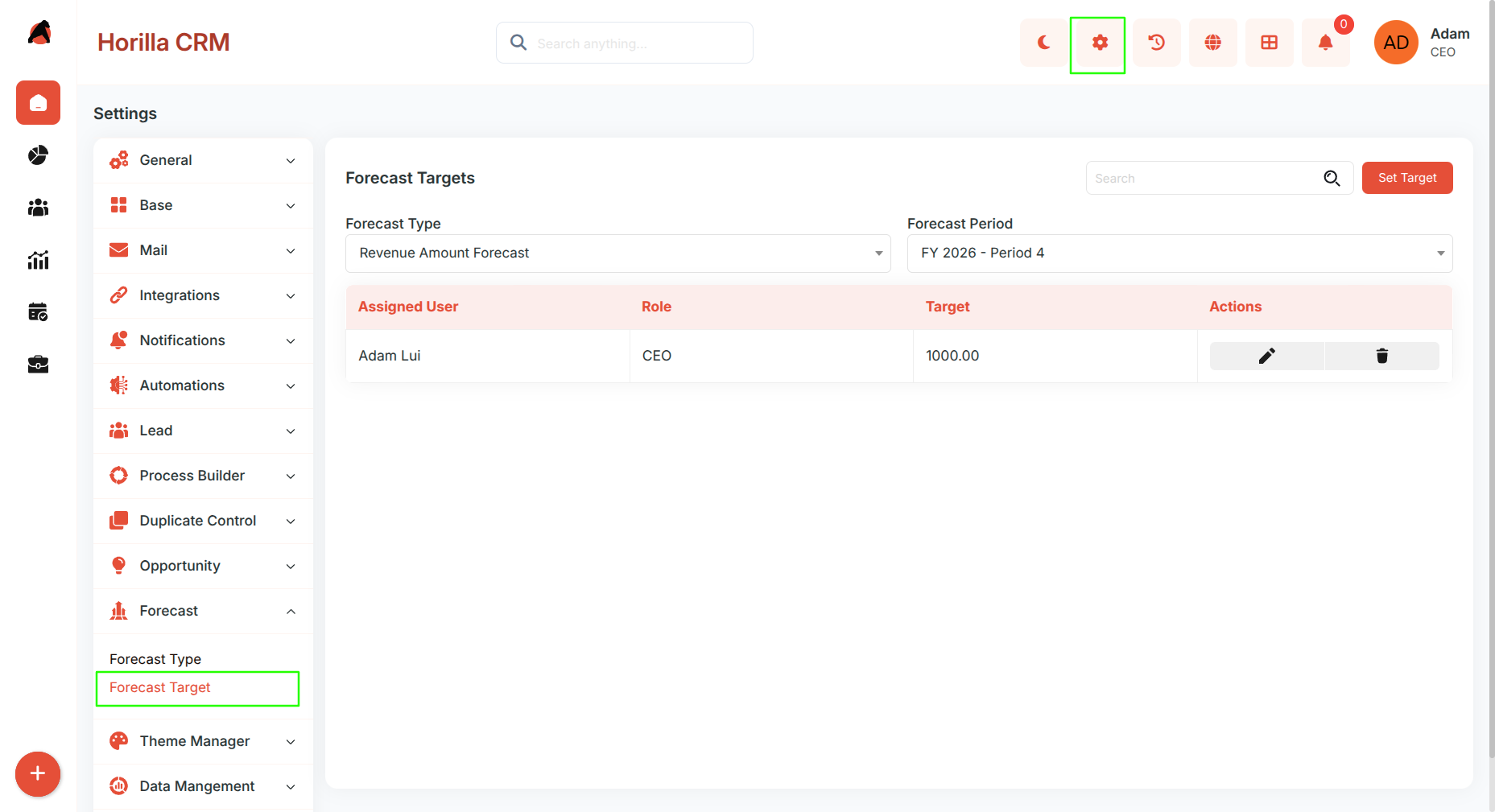Toggle dark mode with moon icon
This screenshot has height=812, width=1495.
click(x=1043, y=43)
